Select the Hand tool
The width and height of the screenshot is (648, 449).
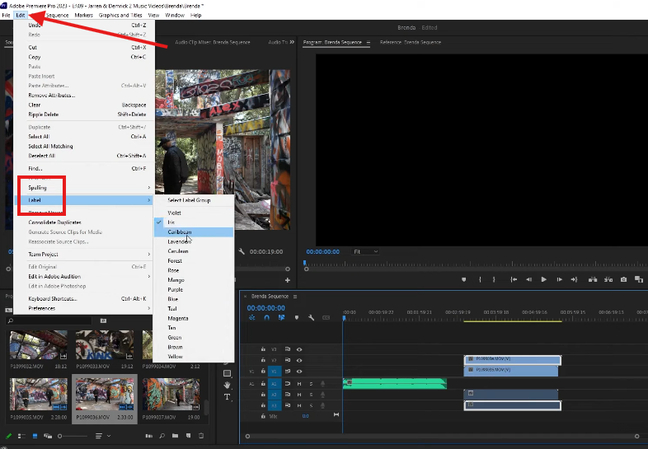coord(227,385)
